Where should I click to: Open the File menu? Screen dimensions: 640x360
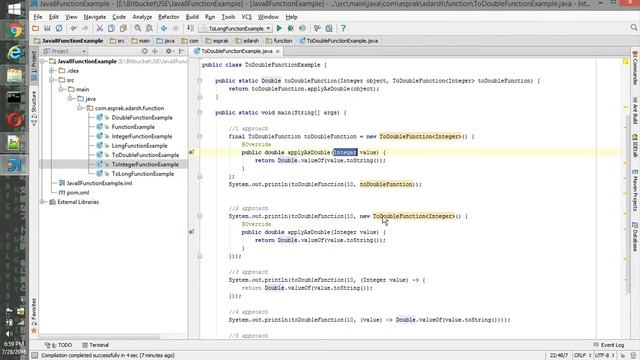pos(38,17)
